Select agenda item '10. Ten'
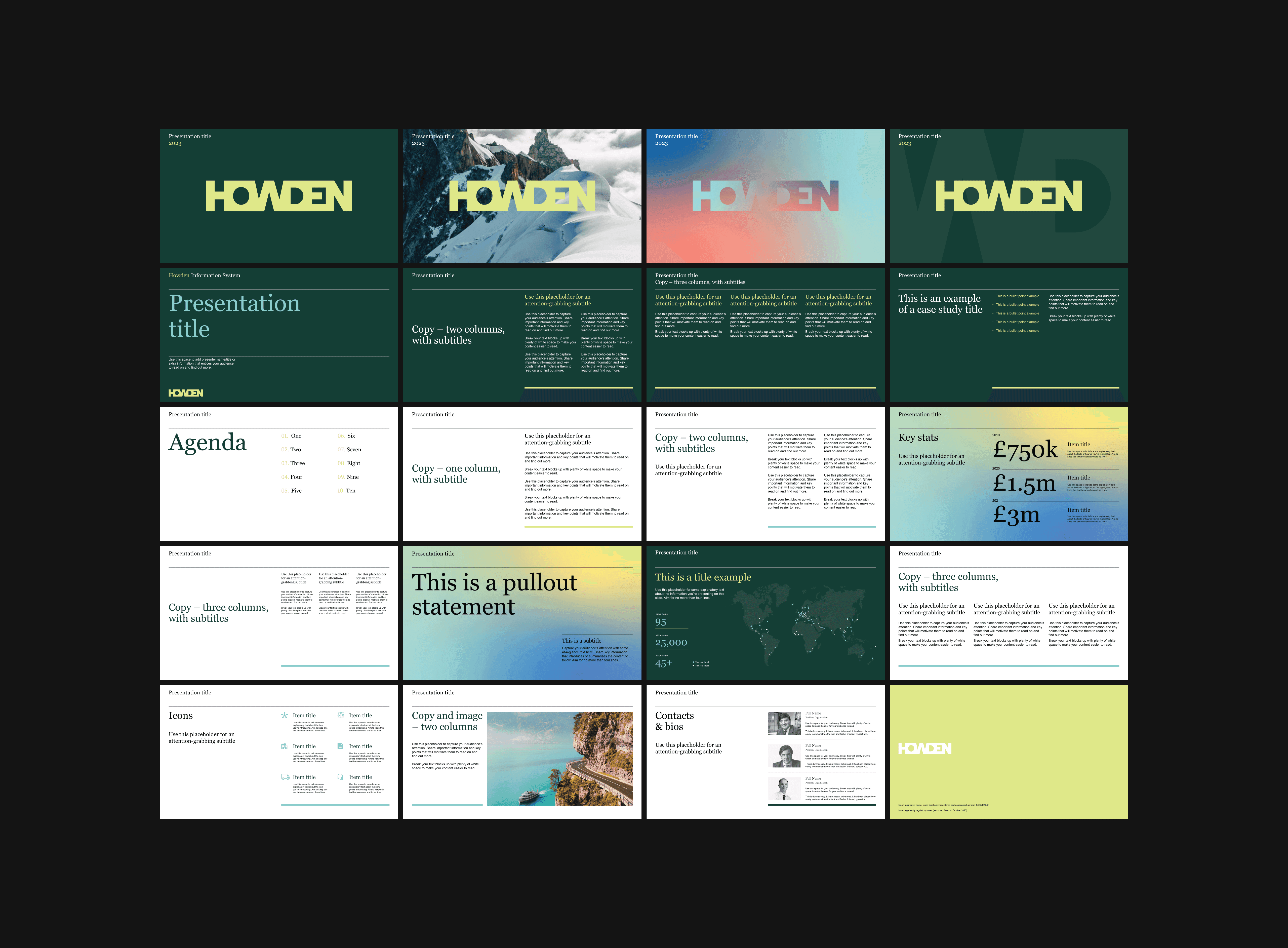Viewport: 1288px width, 948px height. 346,491
